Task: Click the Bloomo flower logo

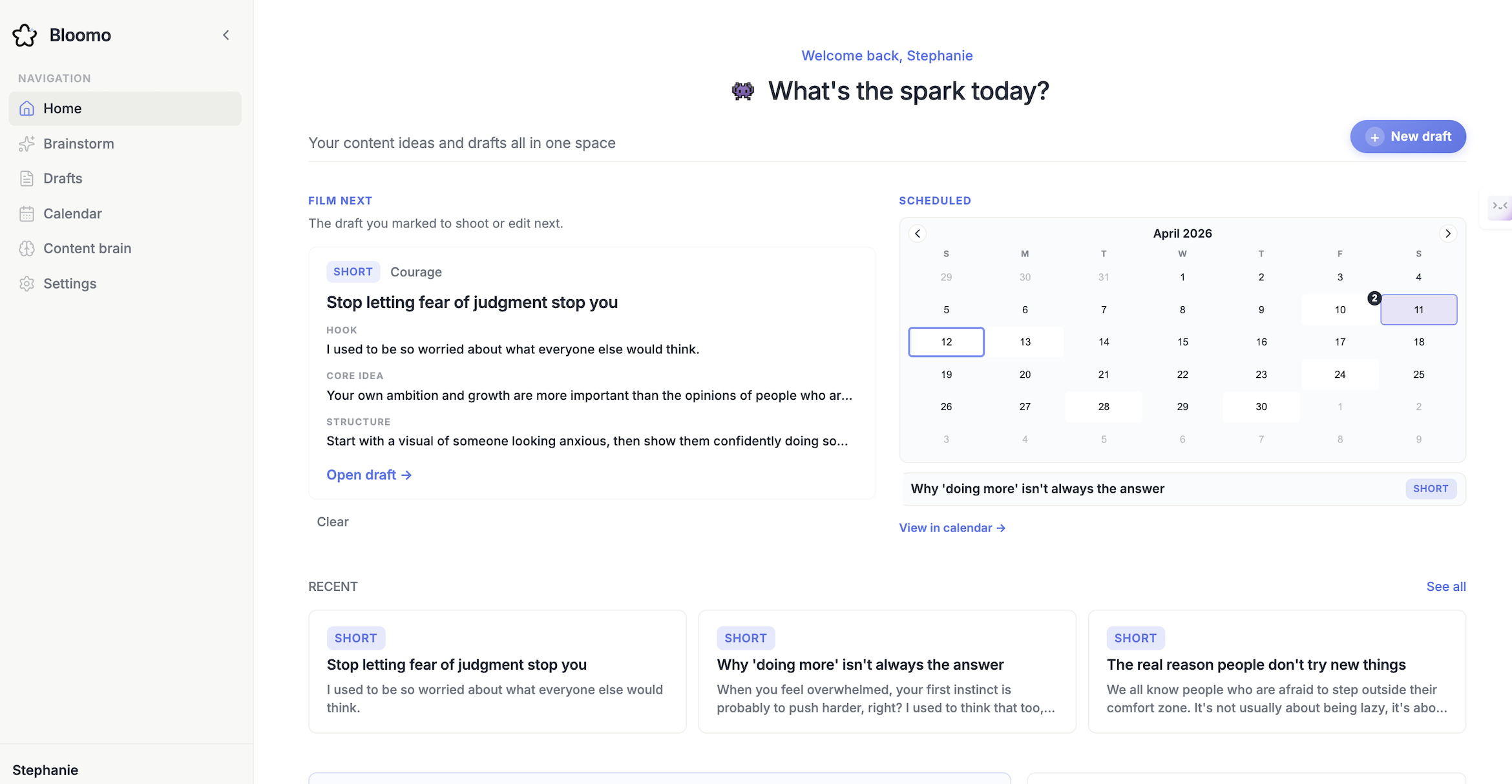Action: click(24, 35)
